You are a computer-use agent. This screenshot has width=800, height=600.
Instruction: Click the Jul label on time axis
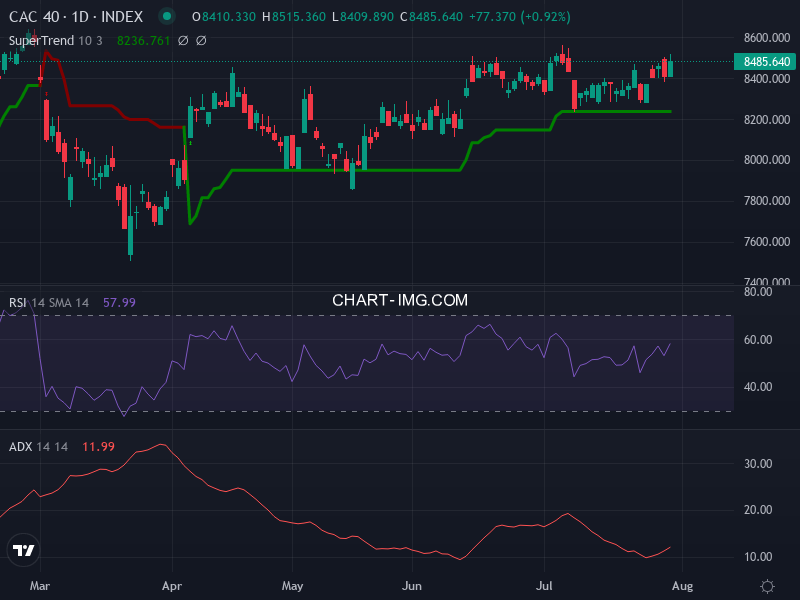(544, 586)
